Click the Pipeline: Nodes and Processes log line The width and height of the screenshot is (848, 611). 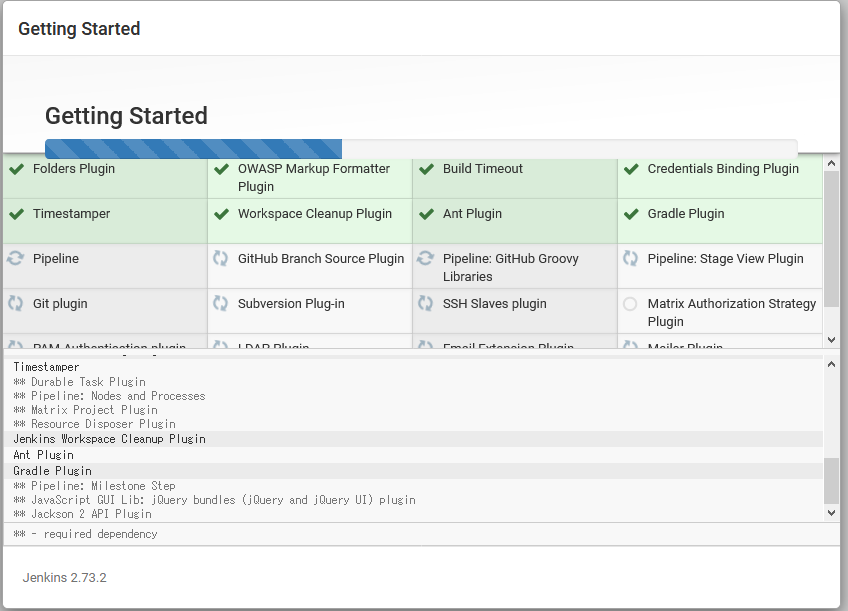(x=109, y=396)
